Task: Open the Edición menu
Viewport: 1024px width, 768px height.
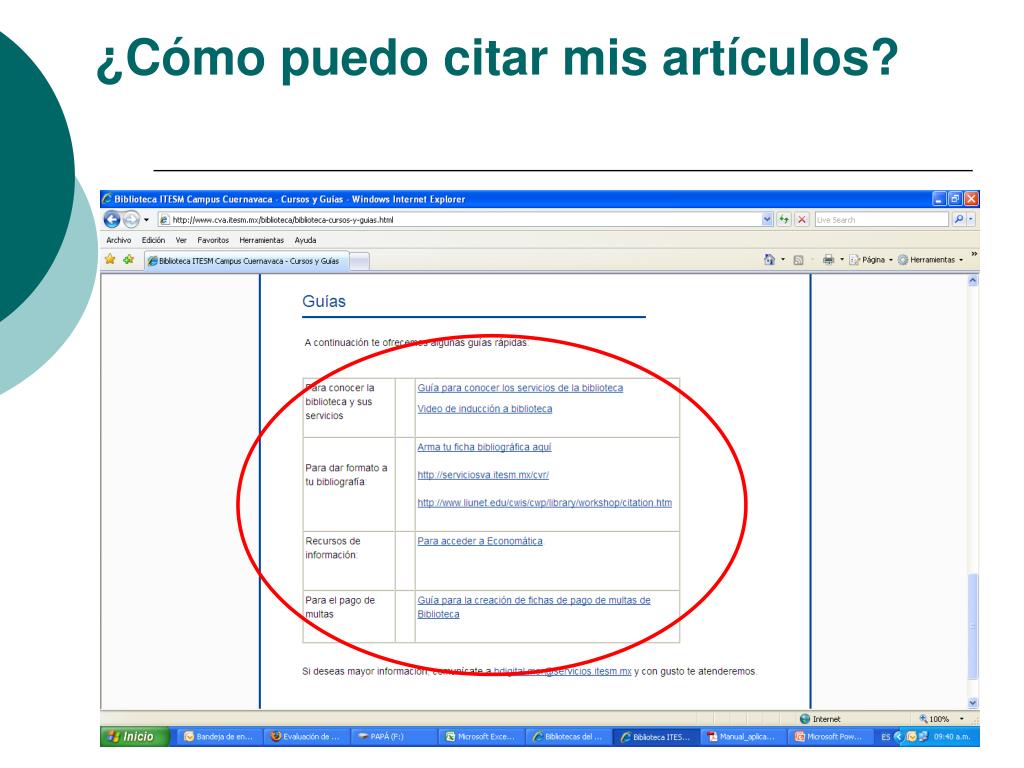Action: 153,240
